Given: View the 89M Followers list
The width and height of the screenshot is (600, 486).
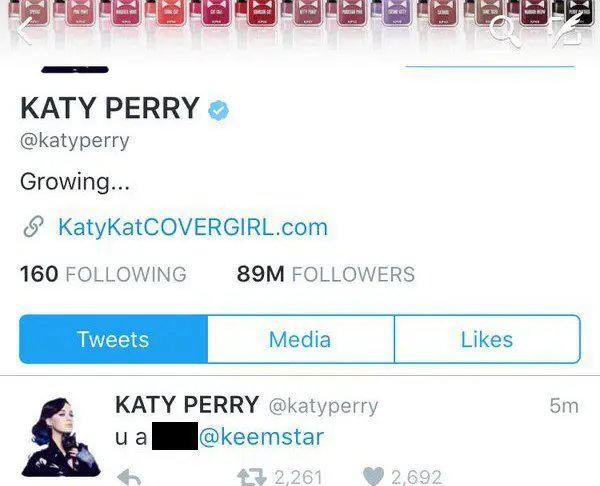Looking at the screenshot, I should tap(326, 274).
